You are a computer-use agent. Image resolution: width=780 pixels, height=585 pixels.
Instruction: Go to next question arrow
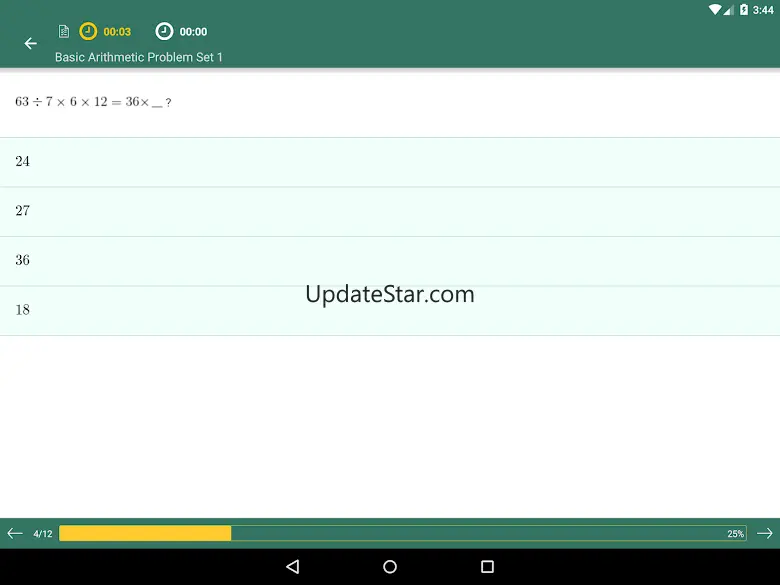point(765,533)
